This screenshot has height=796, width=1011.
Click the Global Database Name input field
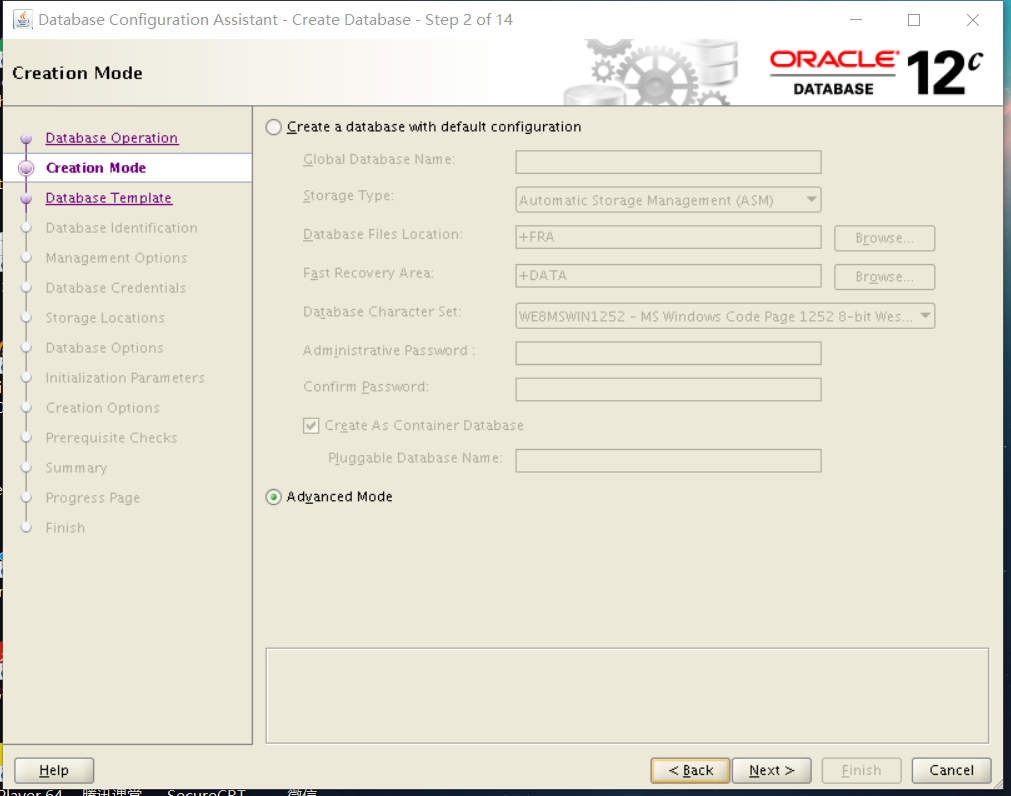(667, 161)
